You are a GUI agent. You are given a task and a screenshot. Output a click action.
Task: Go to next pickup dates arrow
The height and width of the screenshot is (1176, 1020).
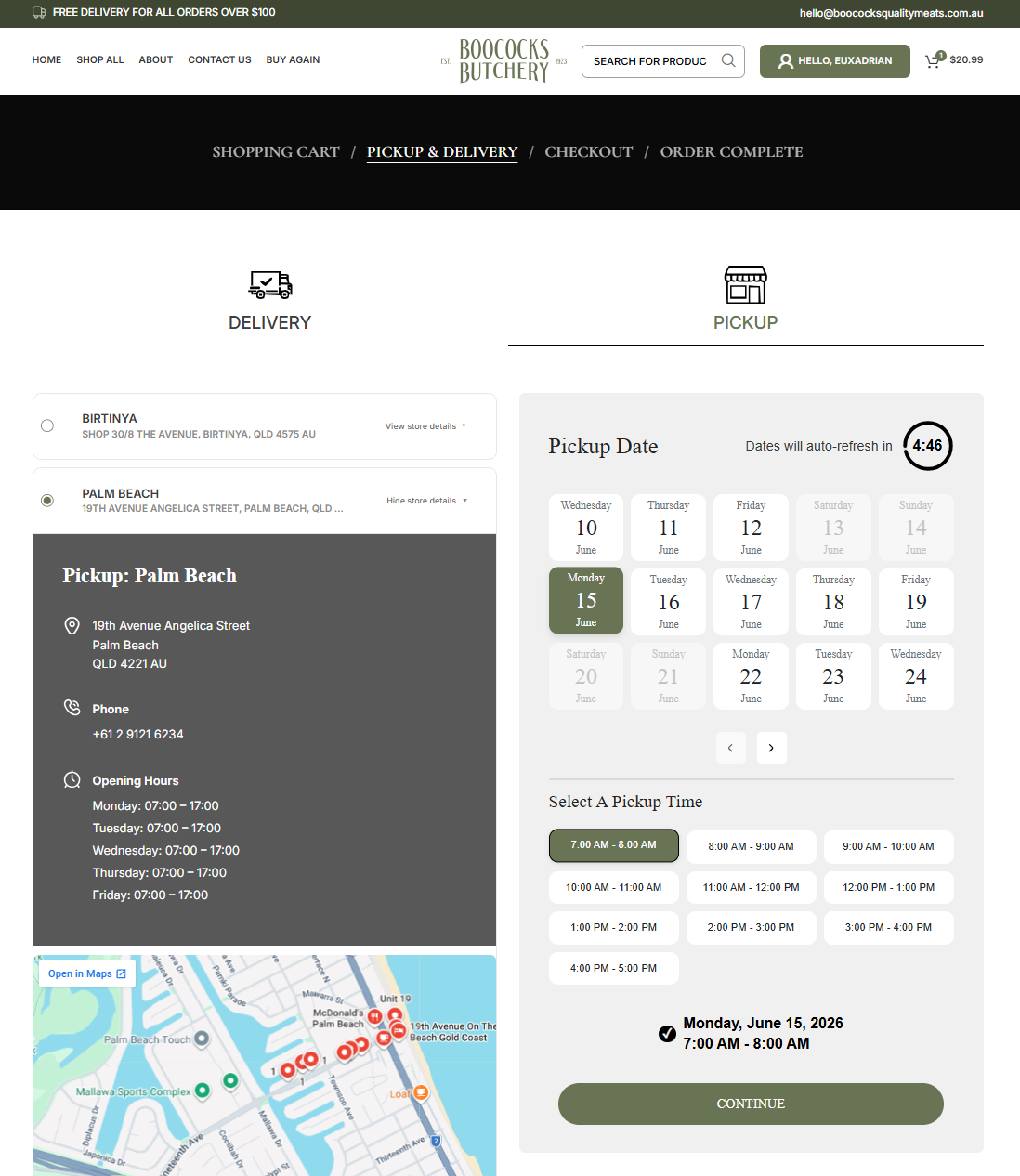772,748
